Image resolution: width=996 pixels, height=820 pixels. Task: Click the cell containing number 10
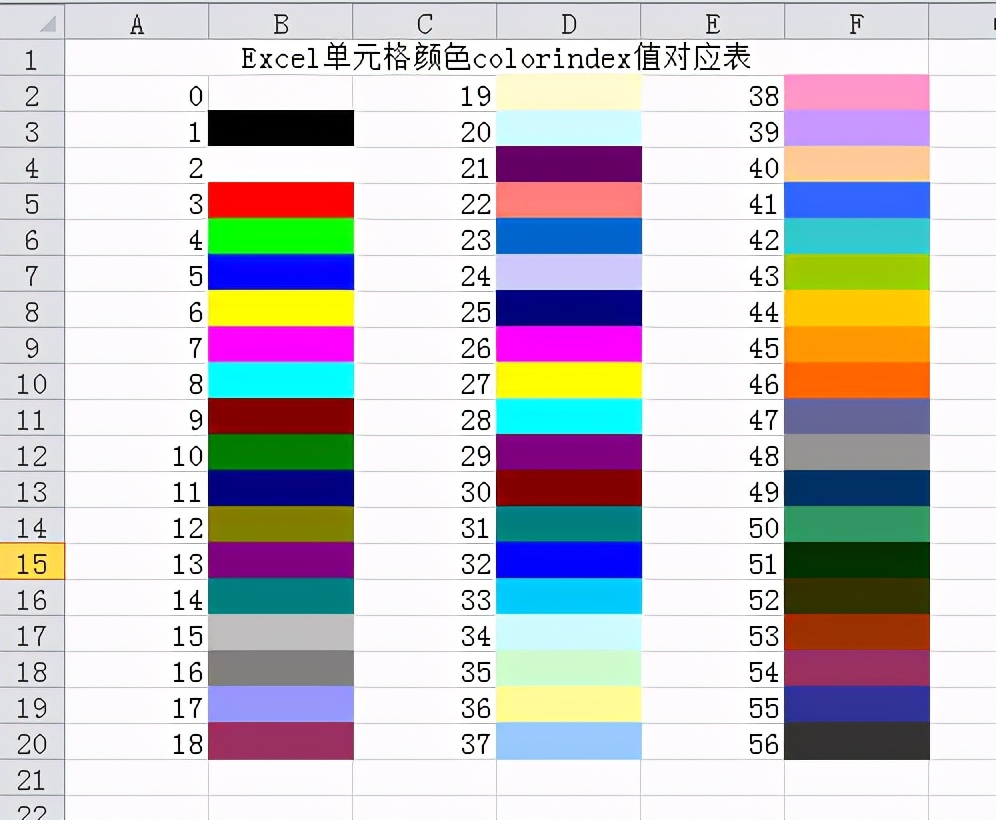coord(137,454)
